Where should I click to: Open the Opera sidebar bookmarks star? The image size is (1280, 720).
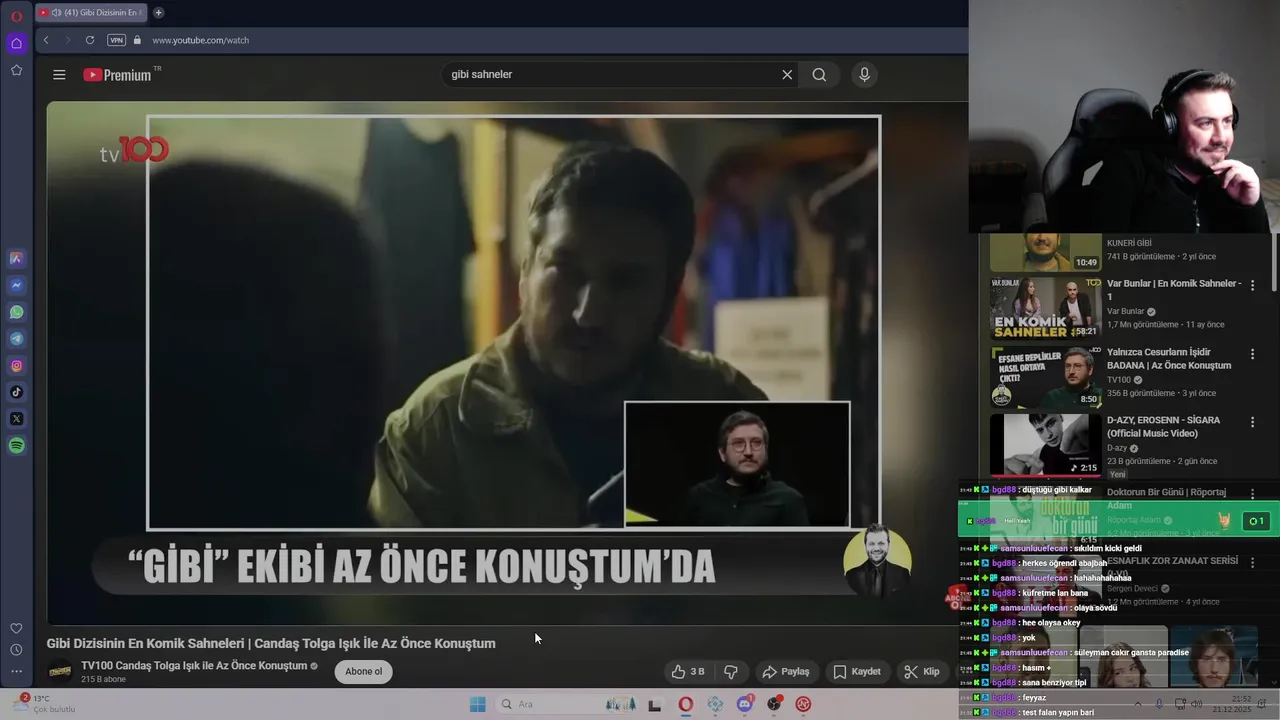click(16, 70)
